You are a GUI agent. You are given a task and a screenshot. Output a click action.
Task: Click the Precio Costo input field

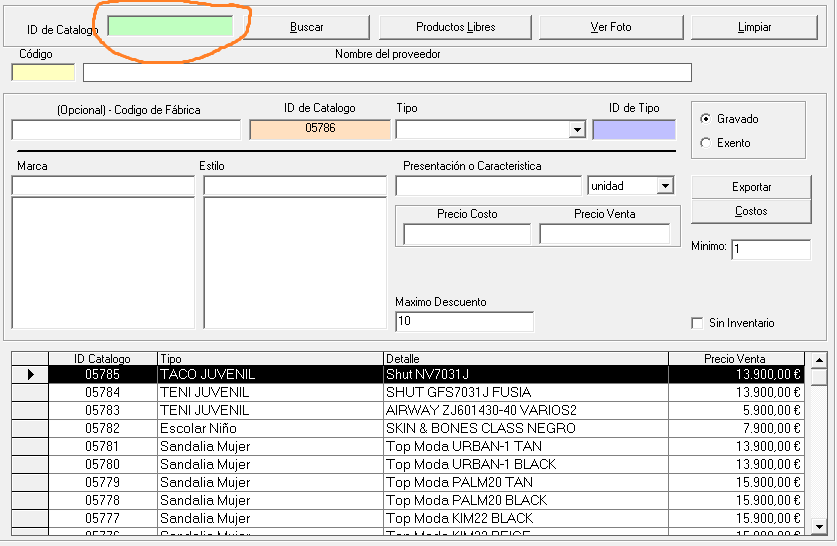[x=467, y=234]
